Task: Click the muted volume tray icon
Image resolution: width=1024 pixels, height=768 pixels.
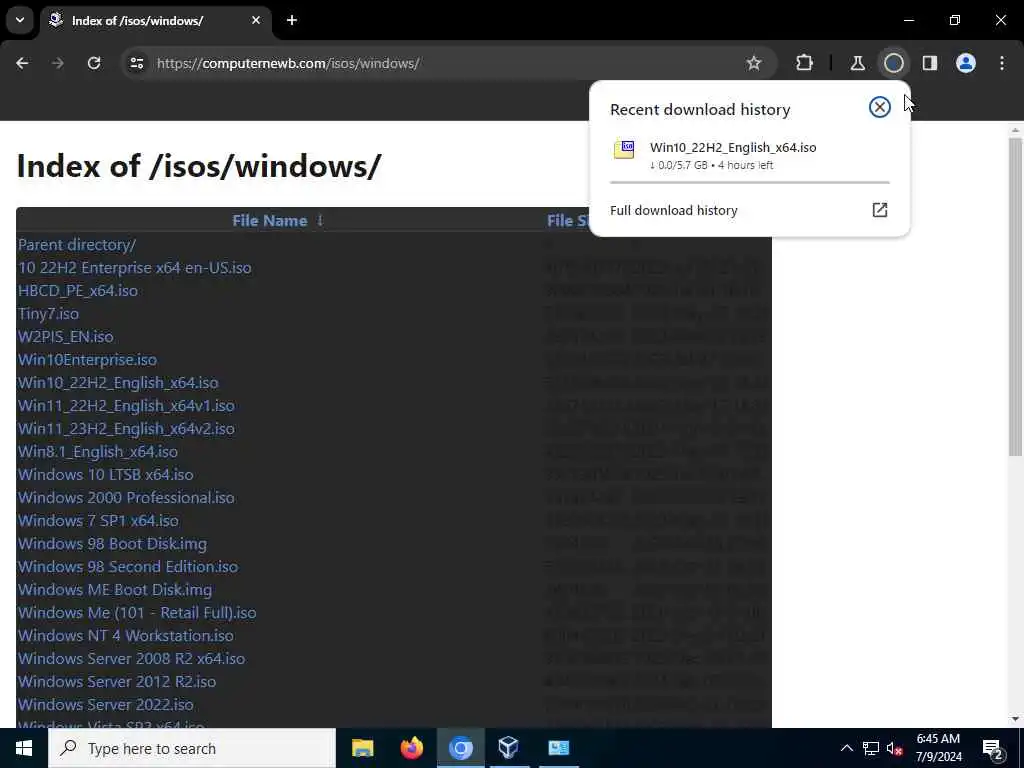Action: click(x=895, y=748)
